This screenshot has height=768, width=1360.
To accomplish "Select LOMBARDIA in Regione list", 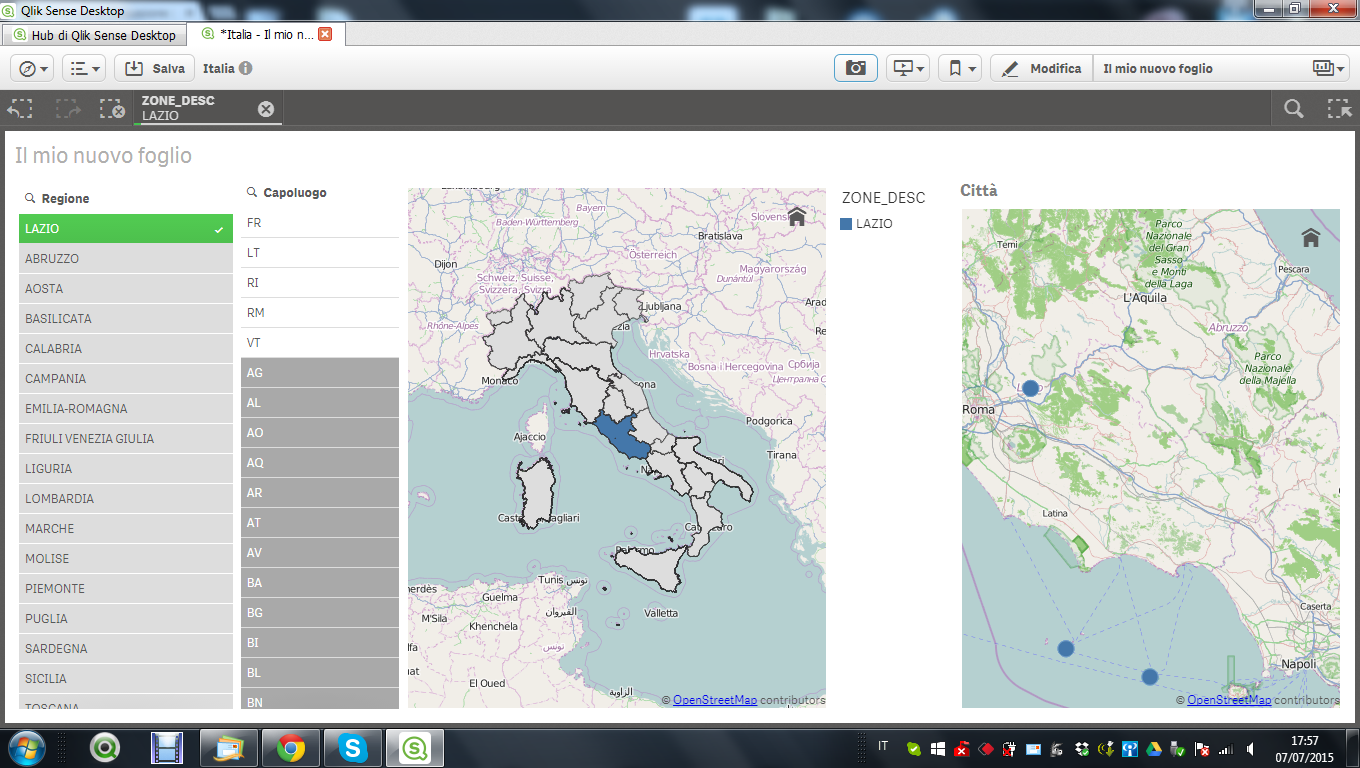I will click(x=126, y=499).
